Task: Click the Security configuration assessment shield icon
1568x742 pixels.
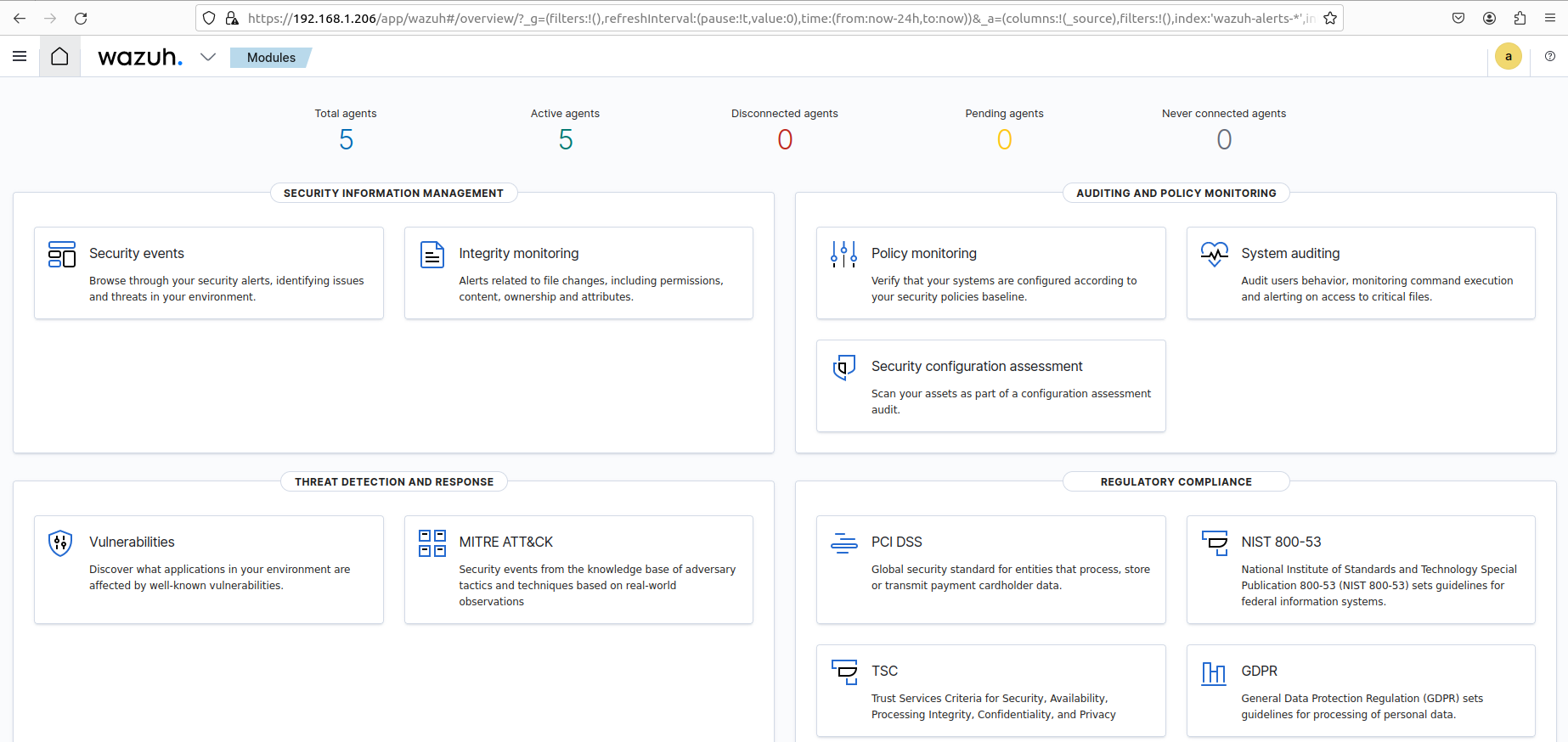Action: coord(843,367)
